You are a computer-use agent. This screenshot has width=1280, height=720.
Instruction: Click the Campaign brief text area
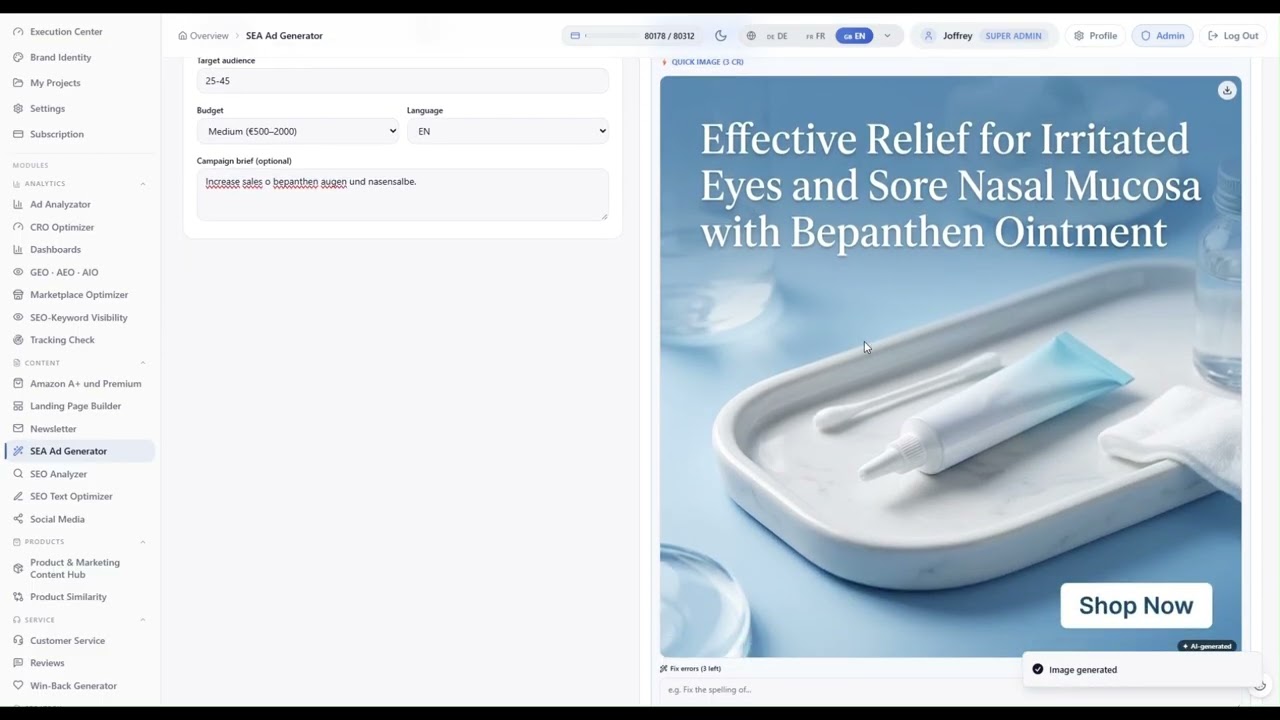coord(402,195)
